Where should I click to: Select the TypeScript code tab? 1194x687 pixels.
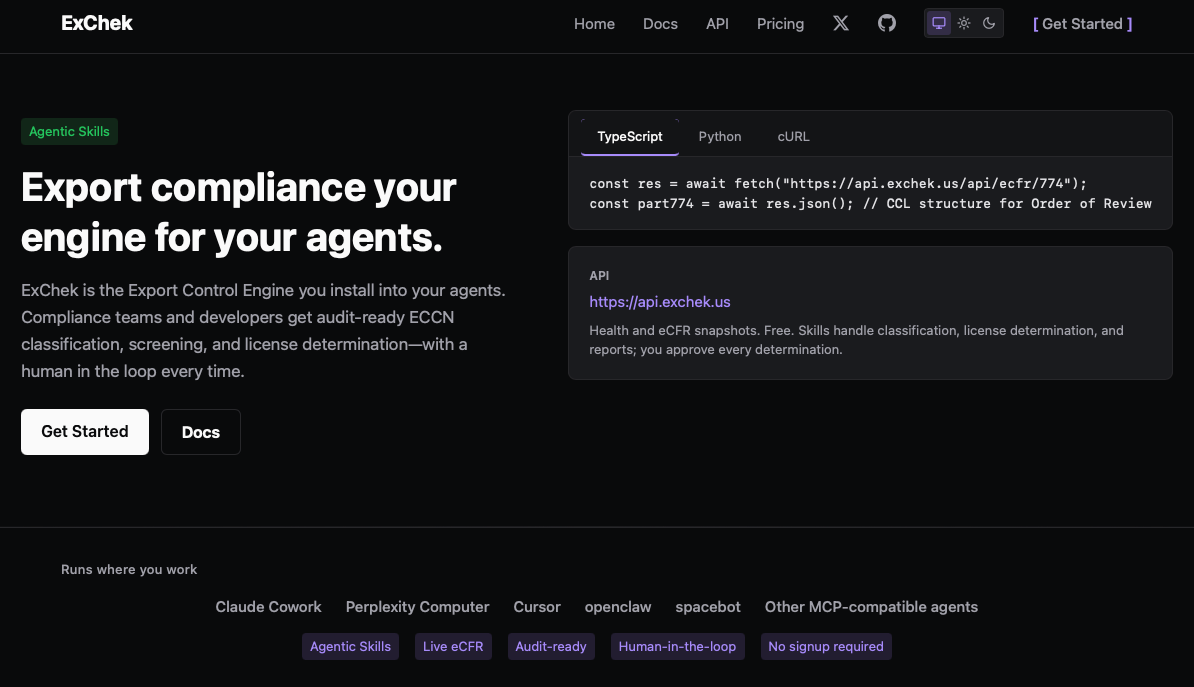pyautogui.click(x=630, y=137)
